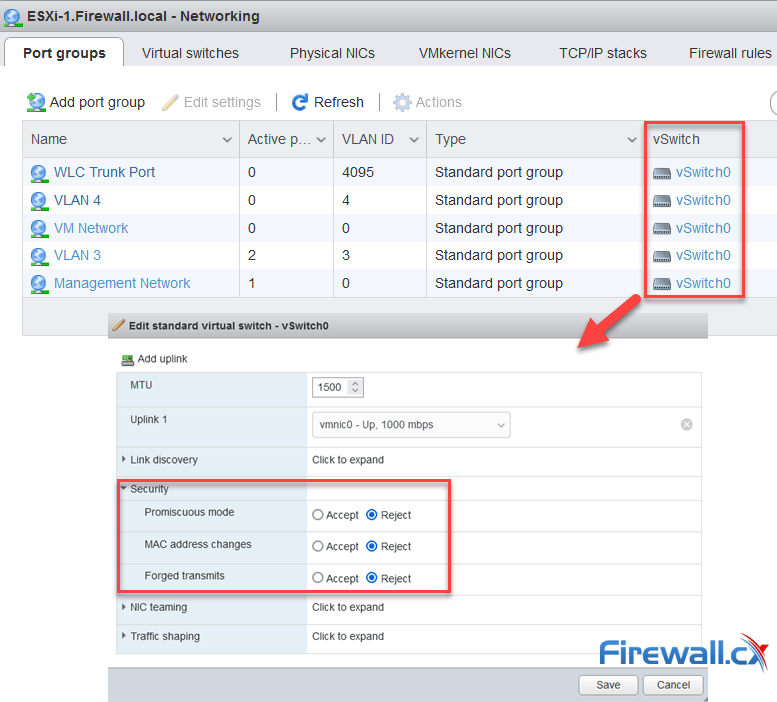Click the Add uplink network card icon

127,360
